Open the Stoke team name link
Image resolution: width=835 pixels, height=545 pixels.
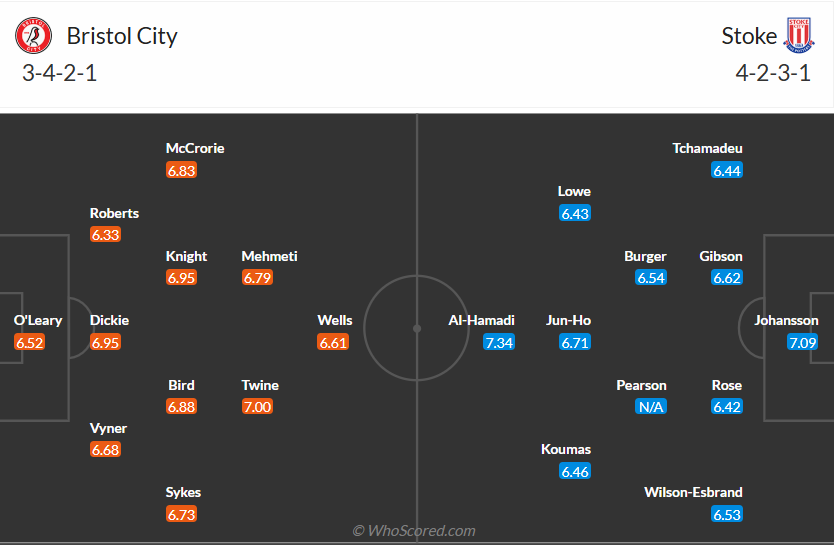tap(749, 36)
